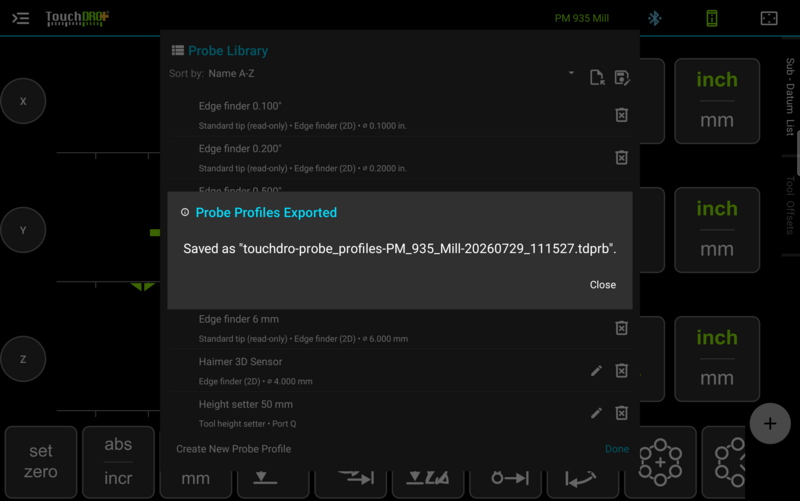Click the Z axis button

click(x=23, y=359)
